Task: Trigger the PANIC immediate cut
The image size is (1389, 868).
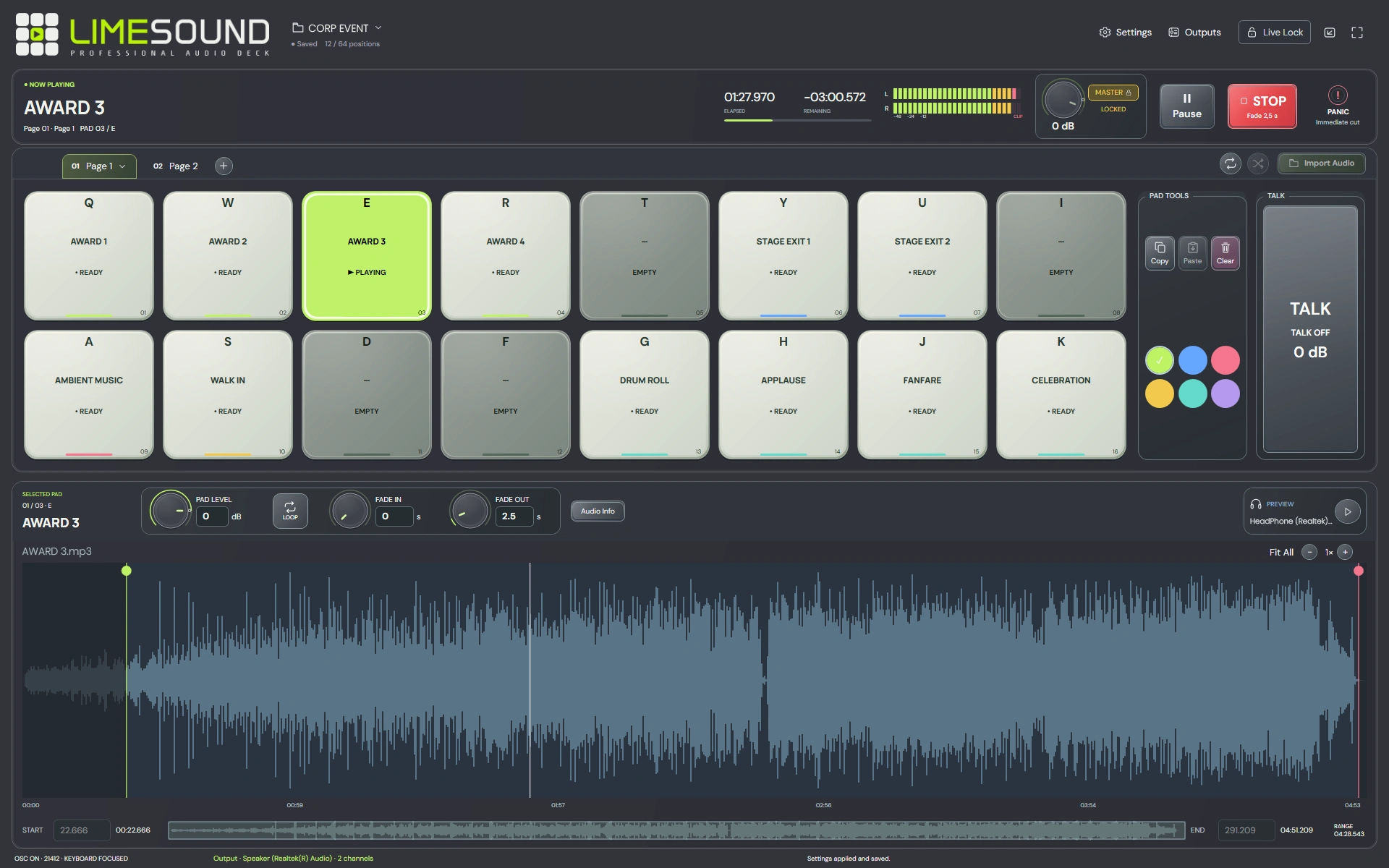Action: pyautogui.click(x=1338, y=106)
